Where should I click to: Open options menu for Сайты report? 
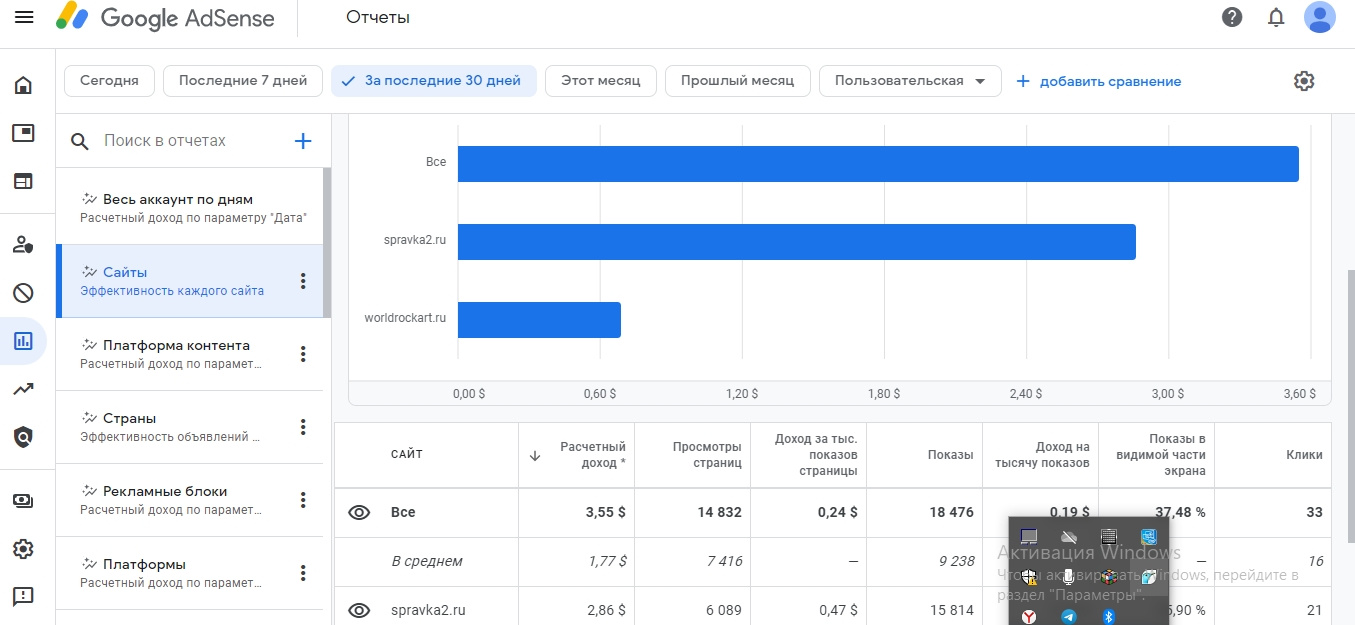[x=304, y=281]
